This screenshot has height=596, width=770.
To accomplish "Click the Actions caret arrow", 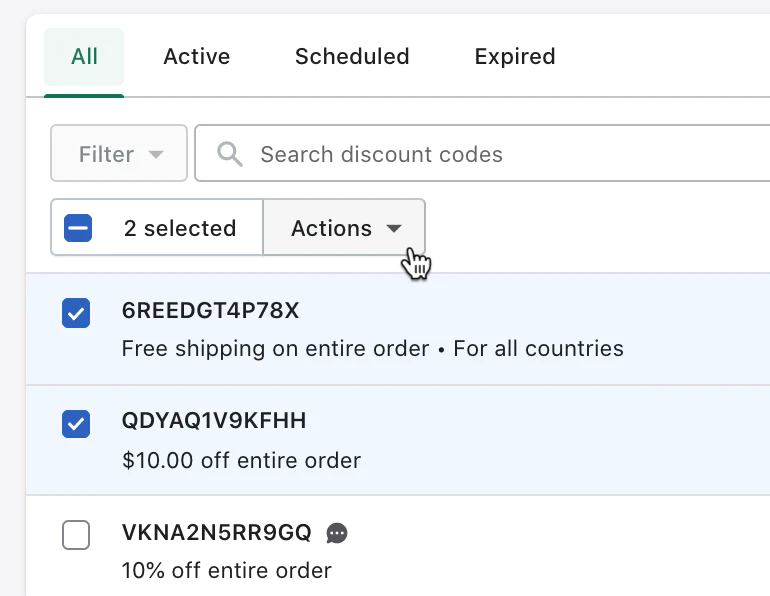I will (x=394, y=229).
